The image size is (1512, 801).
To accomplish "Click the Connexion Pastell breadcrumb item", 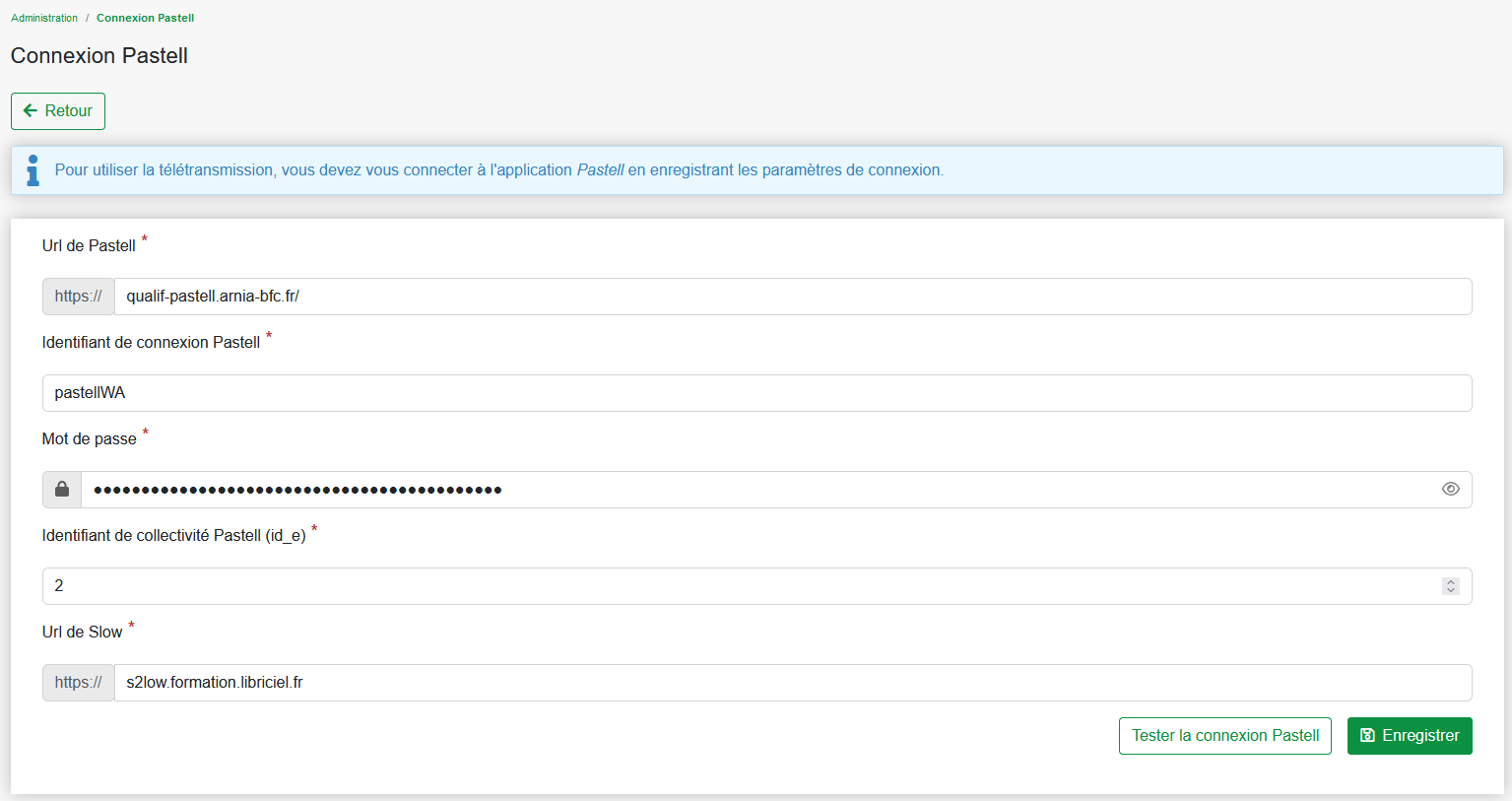I will [x=145, y=18].
